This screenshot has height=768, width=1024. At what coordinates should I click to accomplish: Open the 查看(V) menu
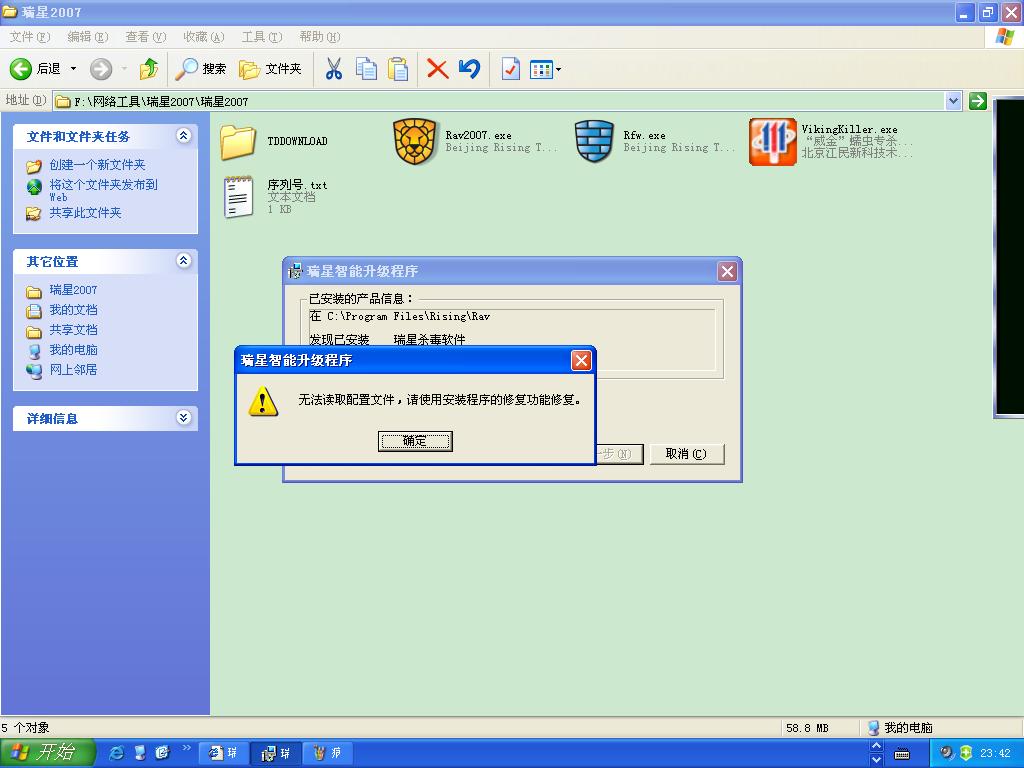[x=146, y=37]
